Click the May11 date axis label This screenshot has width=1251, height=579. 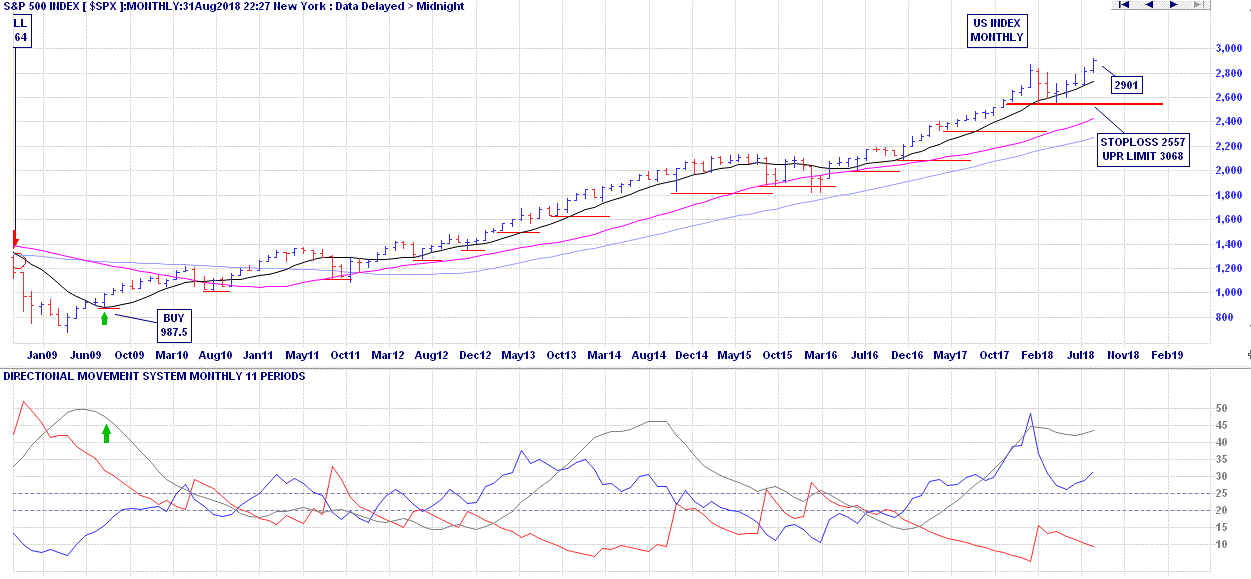302,355
